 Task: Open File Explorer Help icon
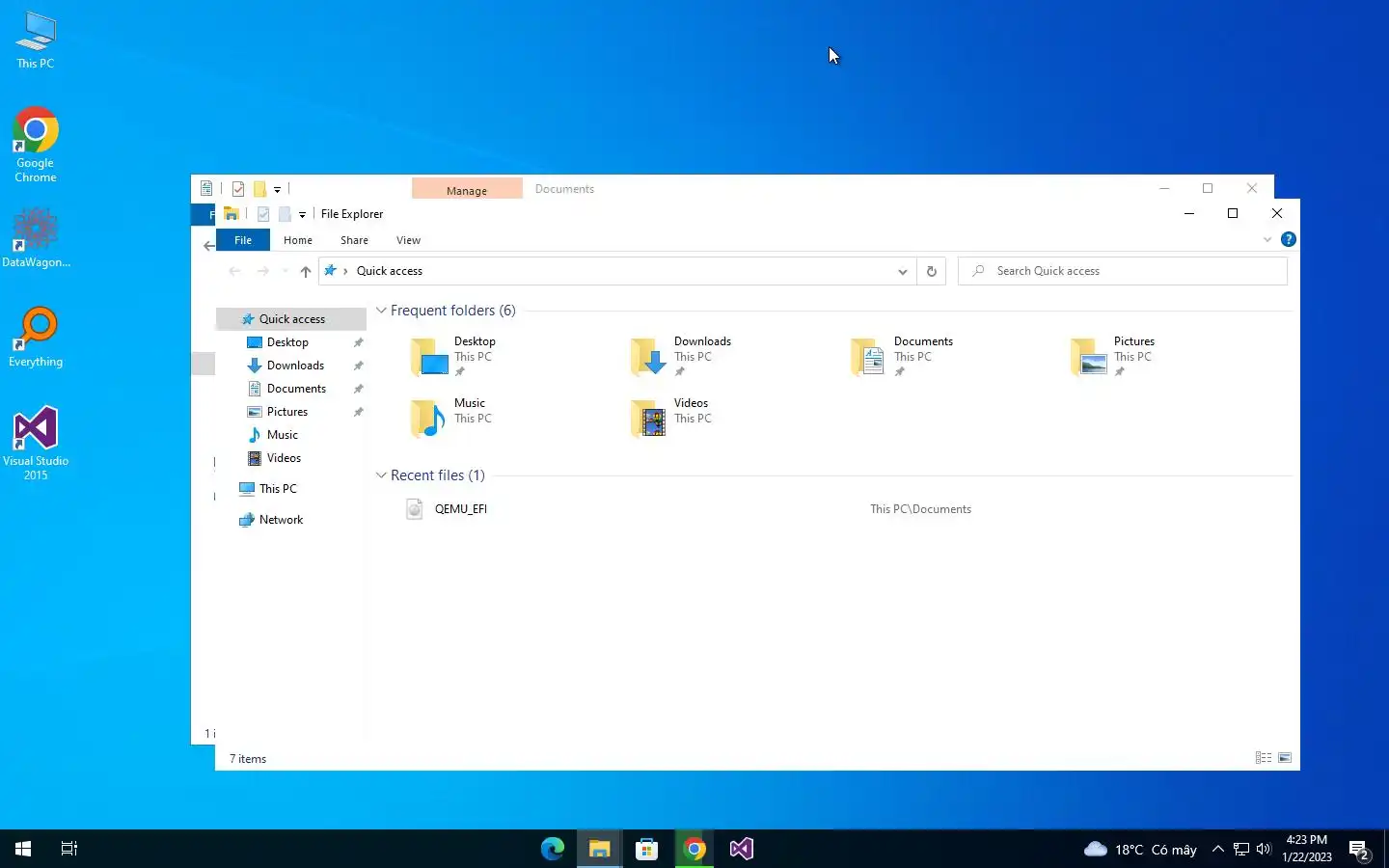tap(1288, 239)
